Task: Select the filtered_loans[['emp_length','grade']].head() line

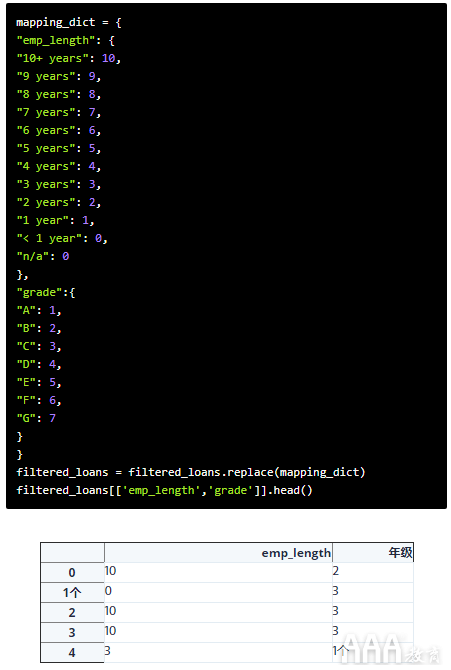Action: [165, 490]
